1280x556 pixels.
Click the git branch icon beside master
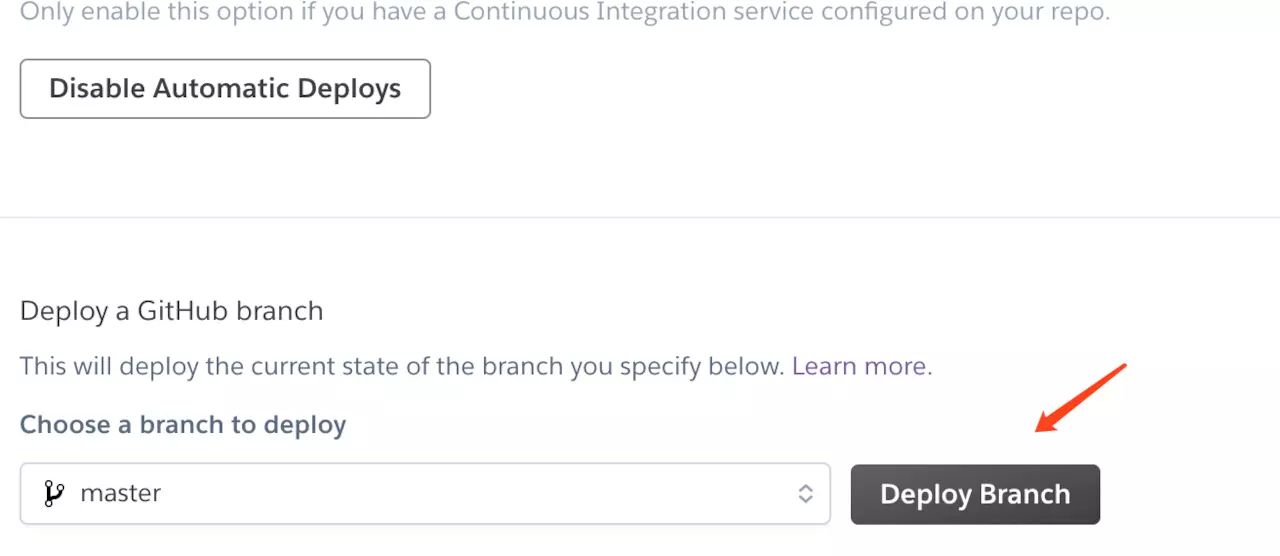click(54, 493)
